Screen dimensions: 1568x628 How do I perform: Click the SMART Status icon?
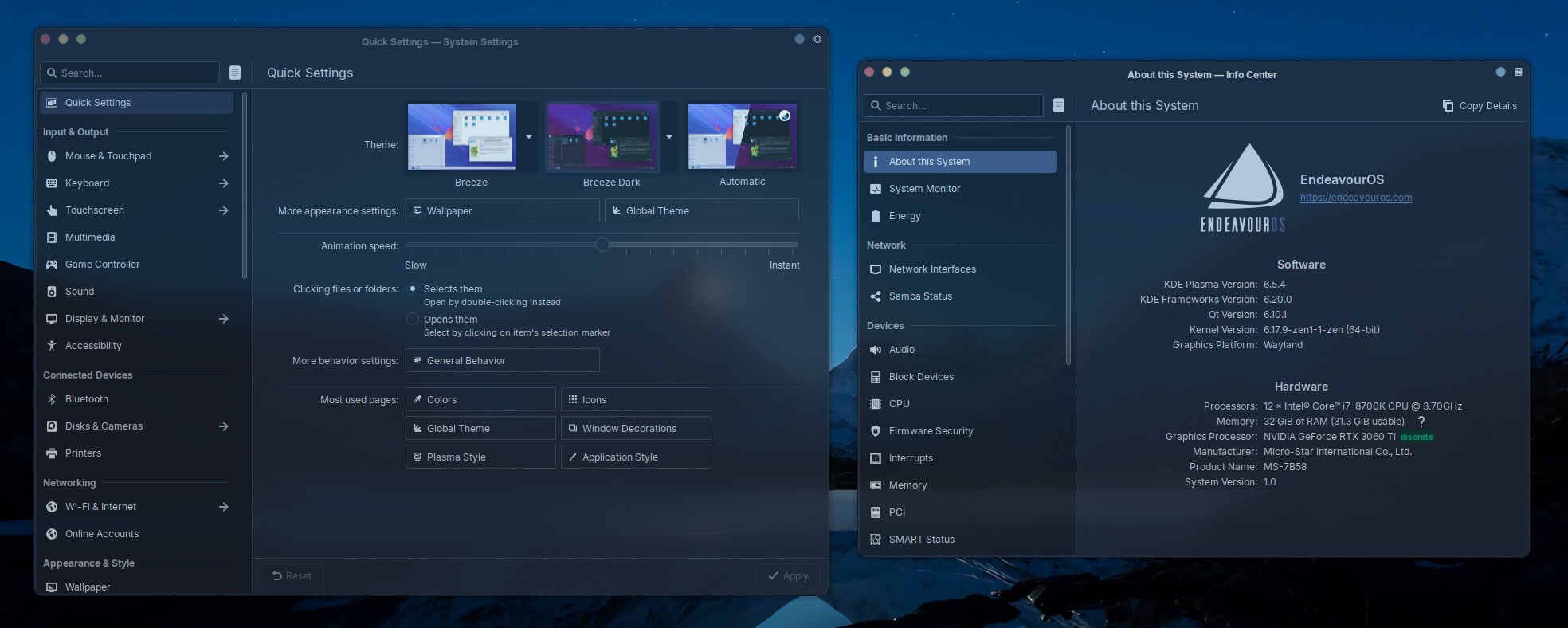[876, 540]
